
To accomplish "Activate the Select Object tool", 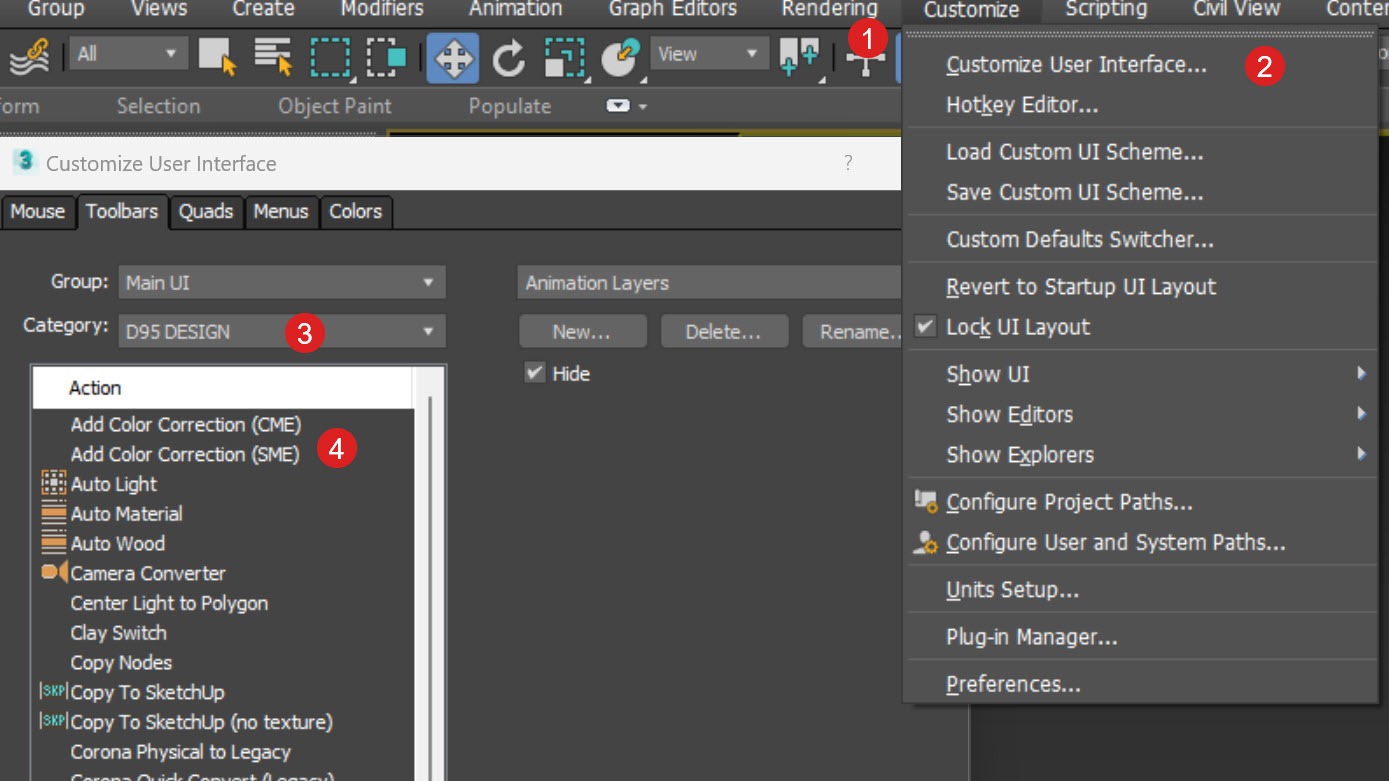I will (217, 57).
